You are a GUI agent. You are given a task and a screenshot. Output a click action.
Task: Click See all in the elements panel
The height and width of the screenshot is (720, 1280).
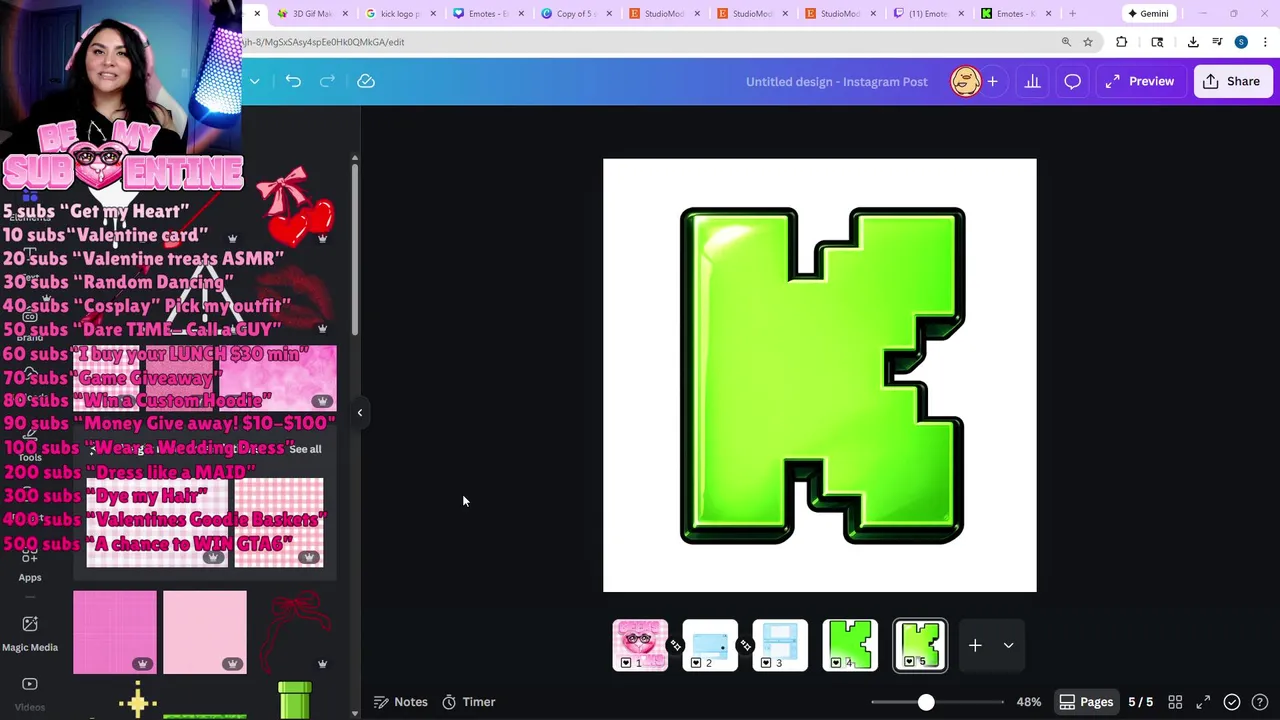click(x=305, y=449)
